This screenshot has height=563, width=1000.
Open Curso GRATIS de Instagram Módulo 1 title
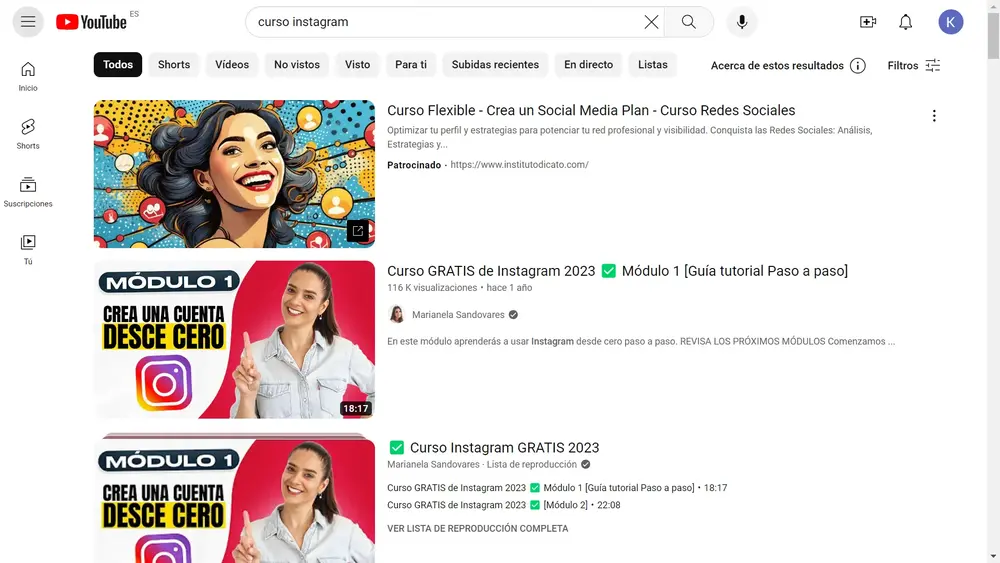[617, 271]
